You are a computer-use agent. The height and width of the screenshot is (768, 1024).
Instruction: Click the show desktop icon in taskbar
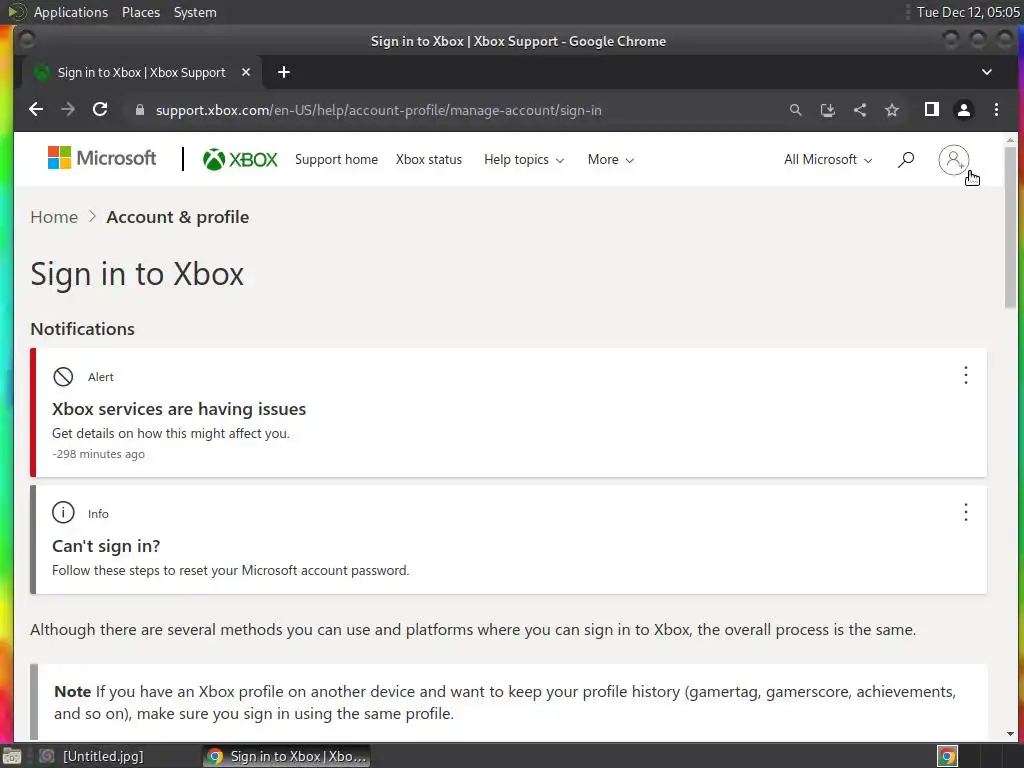[x=12, y=756]
